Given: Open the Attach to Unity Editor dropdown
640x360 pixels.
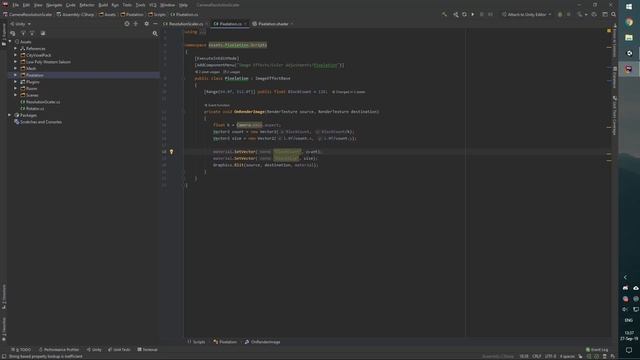Looking at the screenshot, I should coord(527,14).
